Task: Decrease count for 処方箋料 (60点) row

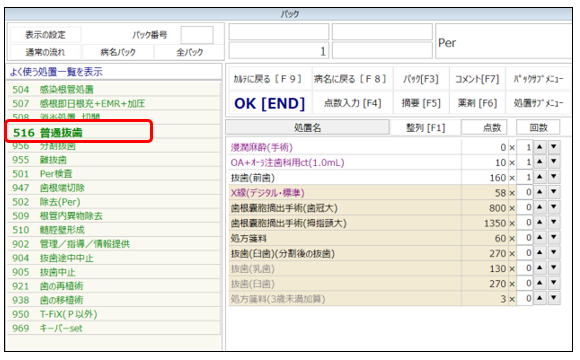Action: (x=554, y=238)
